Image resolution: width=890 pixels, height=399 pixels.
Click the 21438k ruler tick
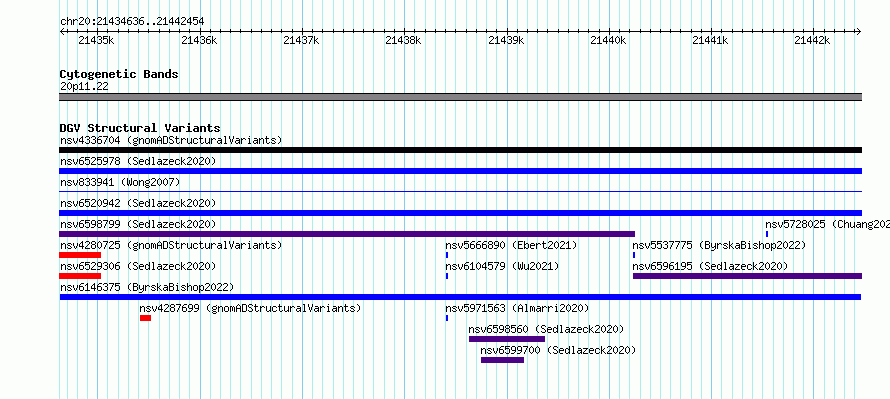(404, 40)
